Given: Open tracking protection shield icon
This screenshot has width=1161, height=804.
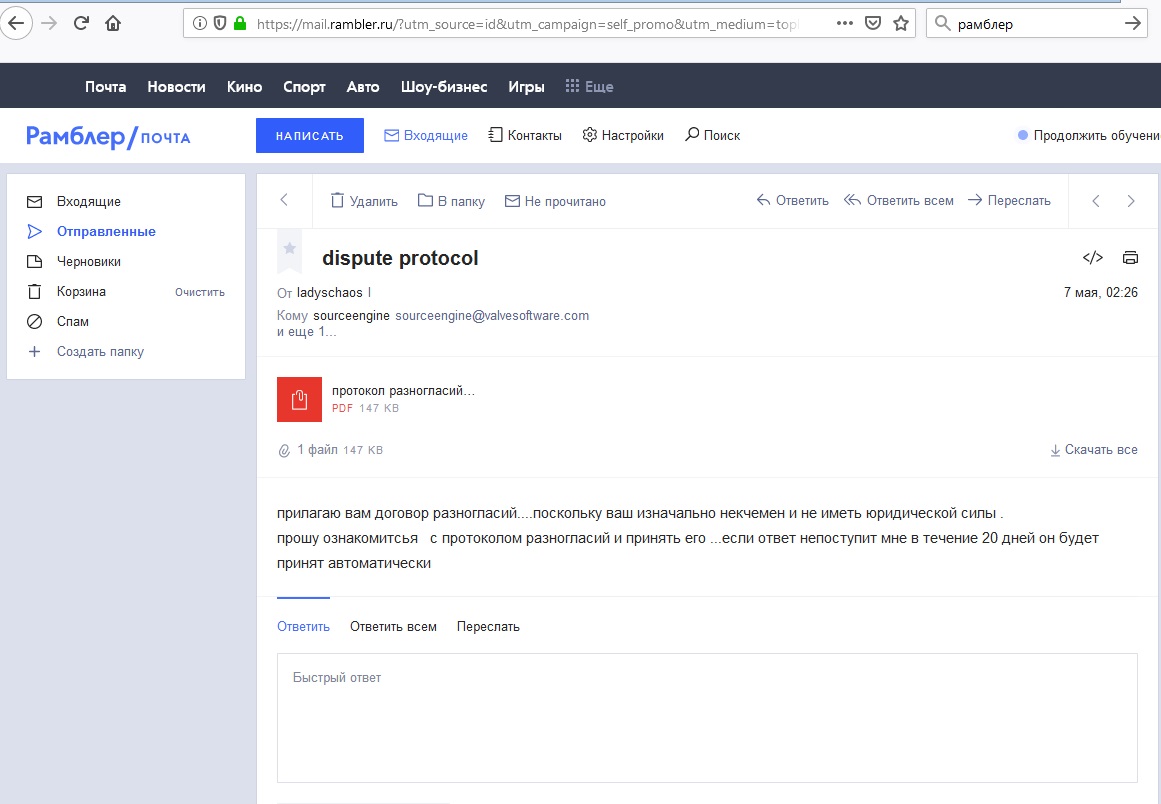Looking at the screenshot, I should [220, 24].
